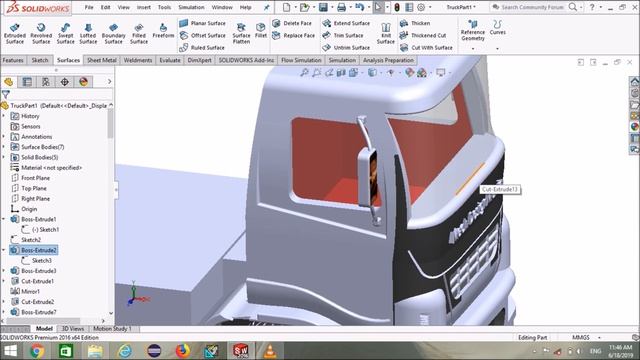The width and height of the screenshot is (640, 360).
Task: Click the Boundary Surface tool
Action: point(113,33)
